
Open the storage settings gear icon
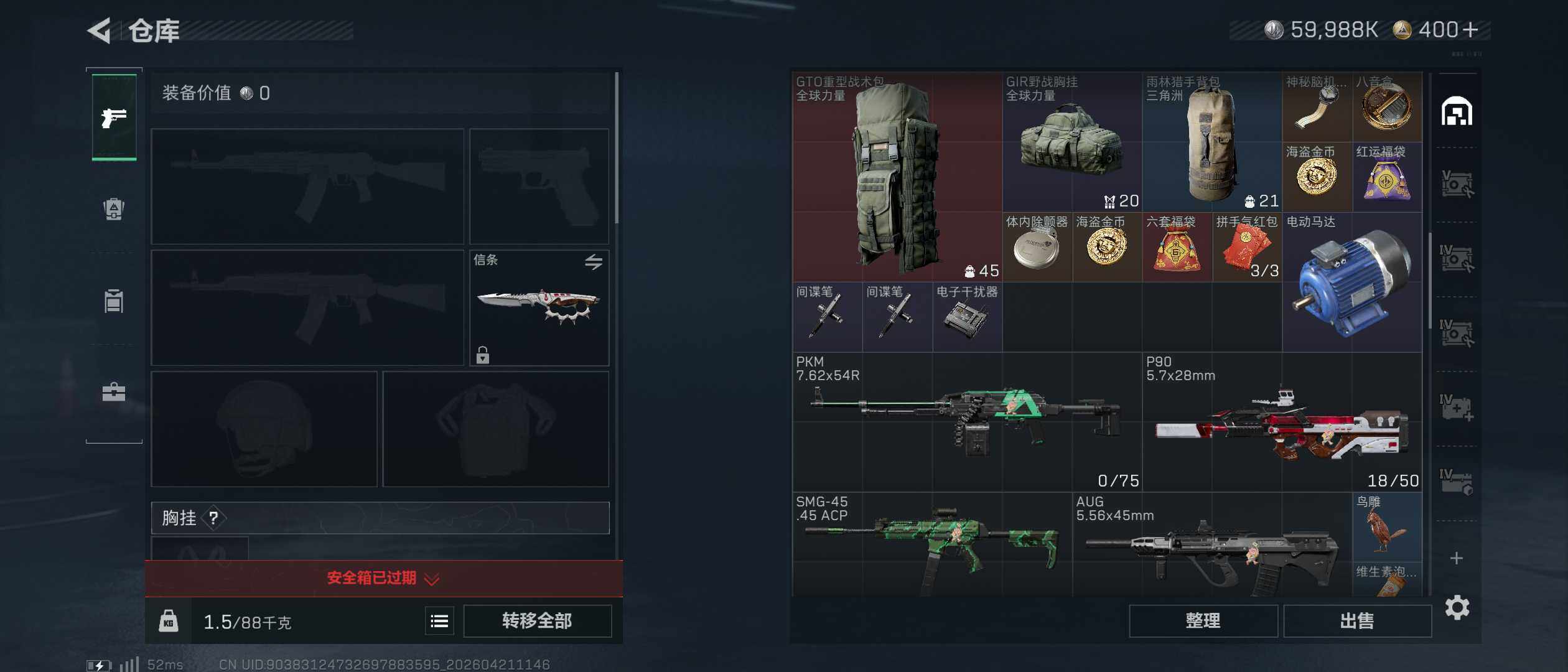[1457, 607]
